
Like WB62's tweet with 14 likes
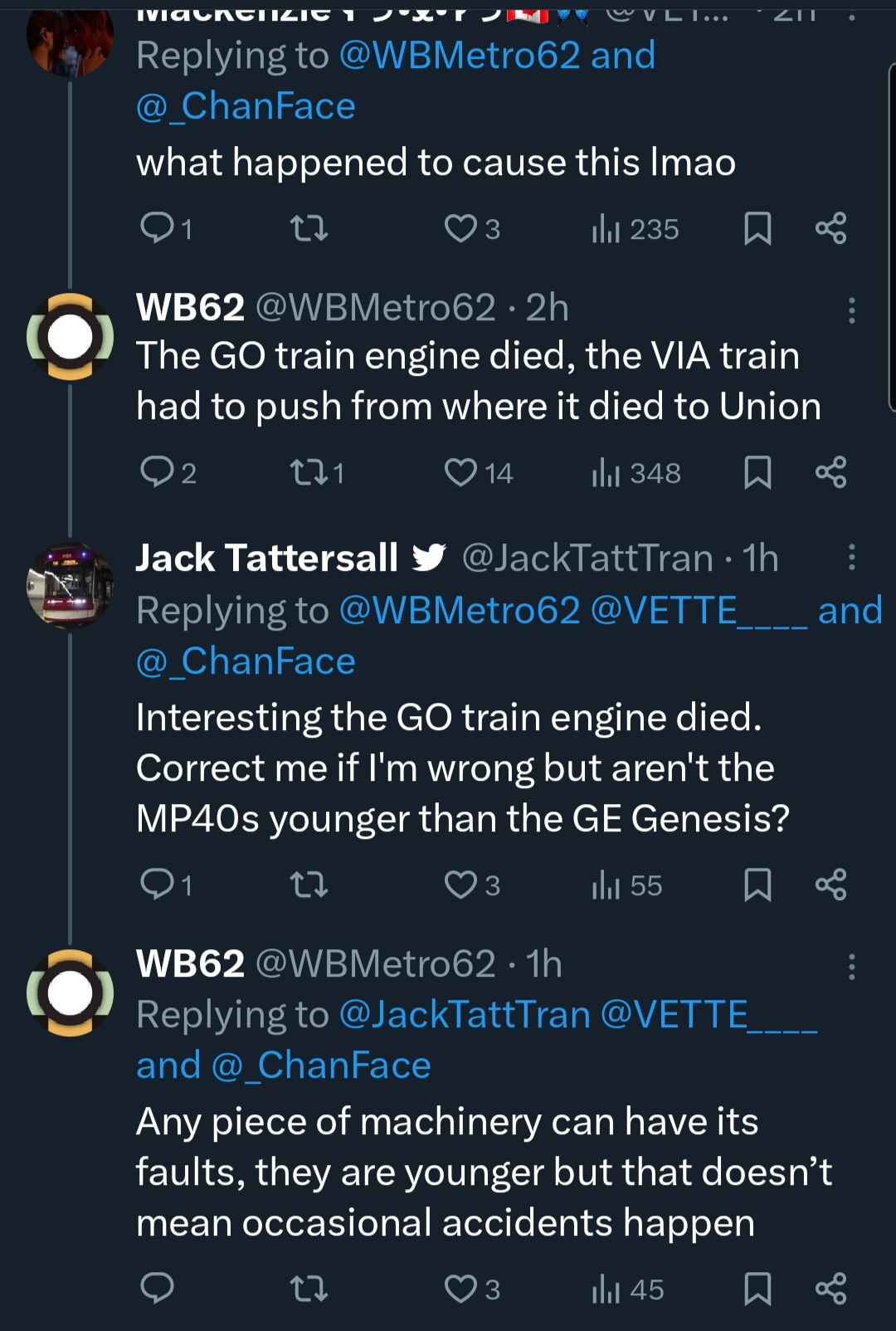click(x=460, y=473)
